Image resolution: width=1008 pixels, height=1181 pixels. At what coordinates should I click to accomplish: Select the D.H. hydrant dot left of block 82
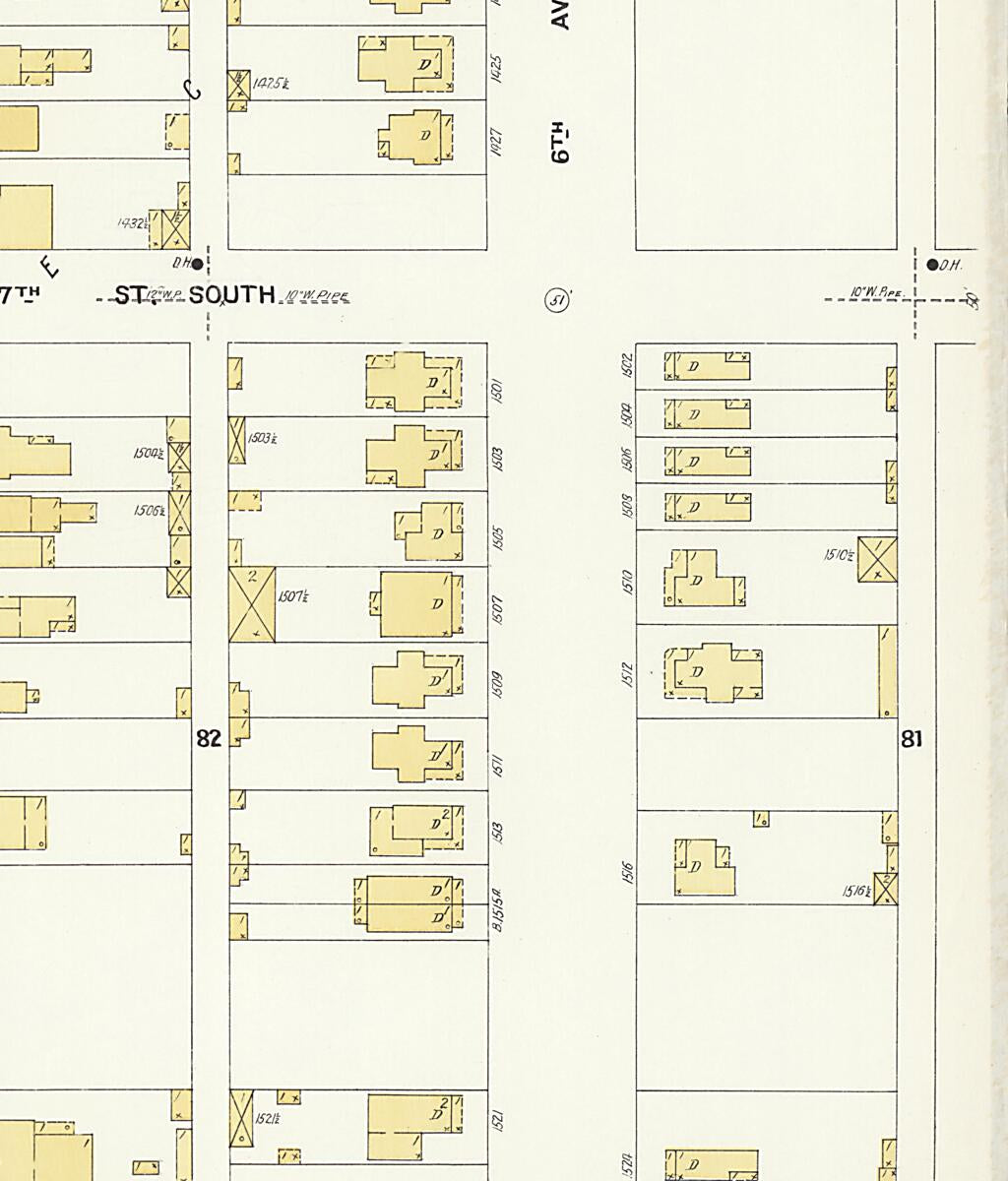[x=197, y=264]
